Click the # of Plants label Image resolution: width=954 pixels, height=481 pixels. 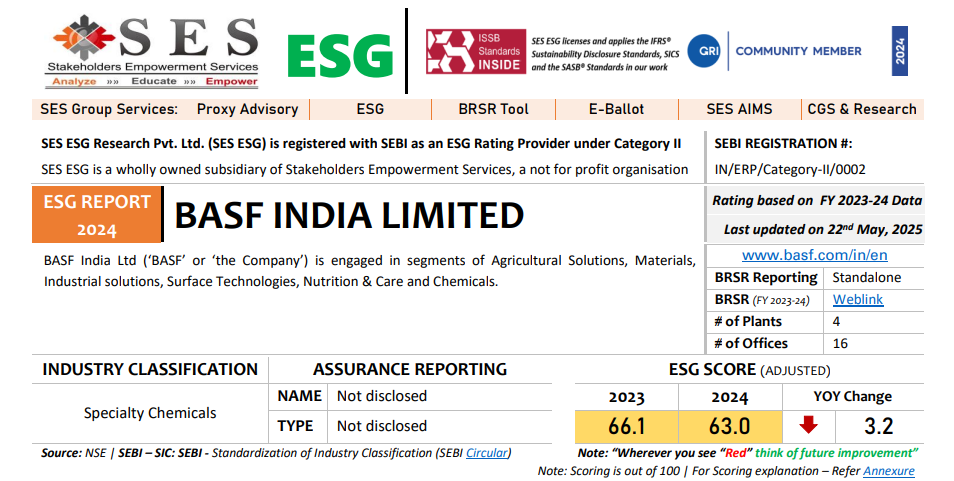click(x=748, y=321)
